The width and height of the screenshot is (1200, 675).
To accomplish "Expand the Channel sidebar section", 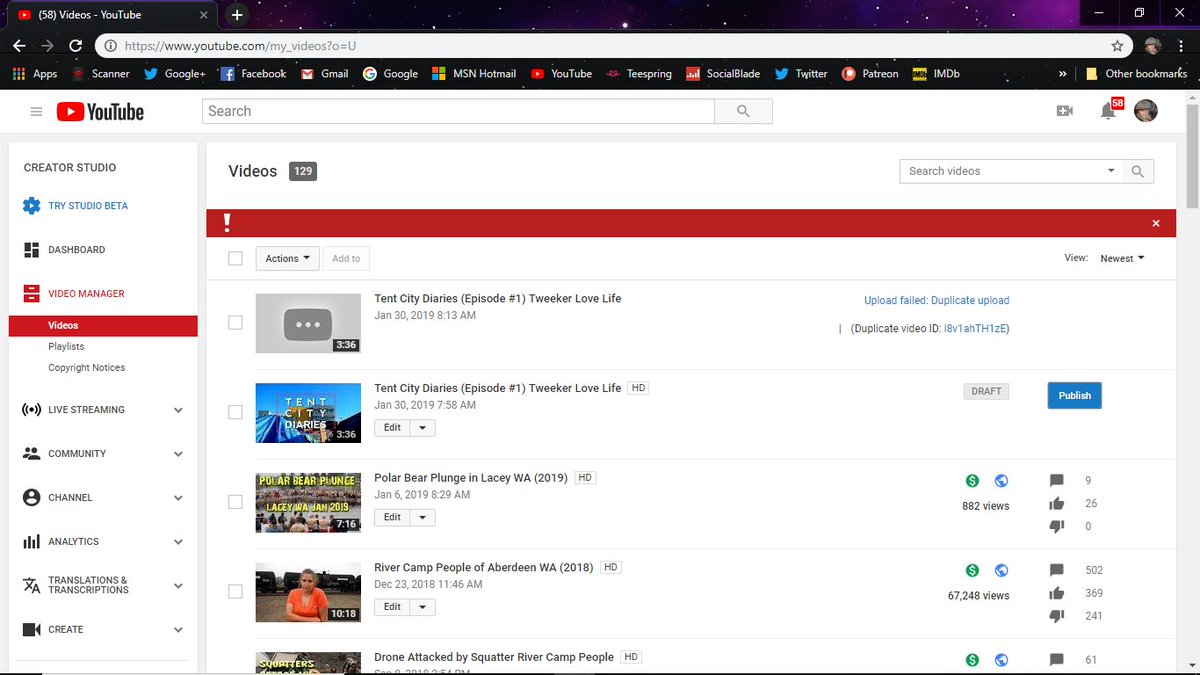I will click(178, 498).
